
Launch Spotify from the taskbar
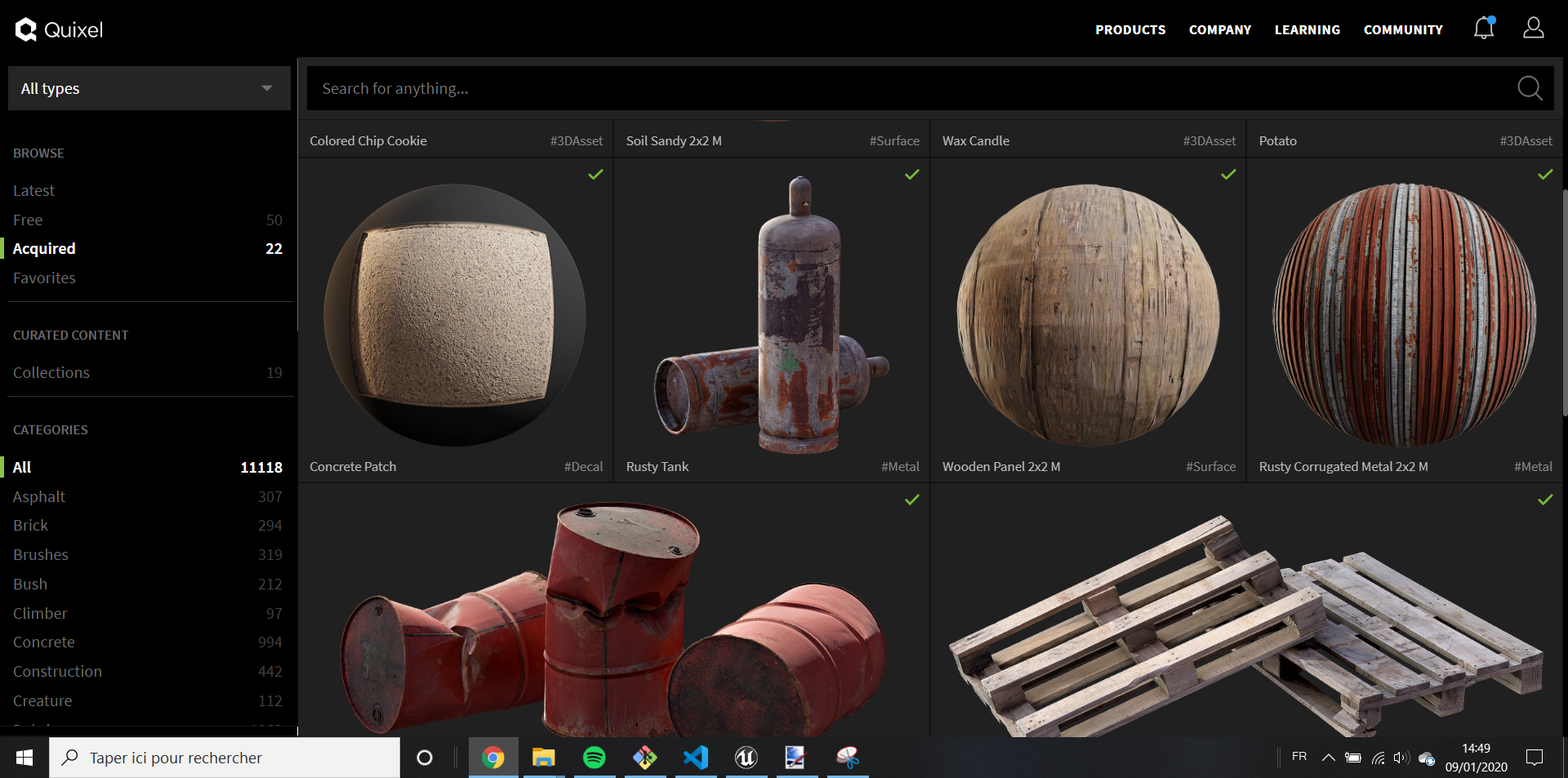coord(594,758)
